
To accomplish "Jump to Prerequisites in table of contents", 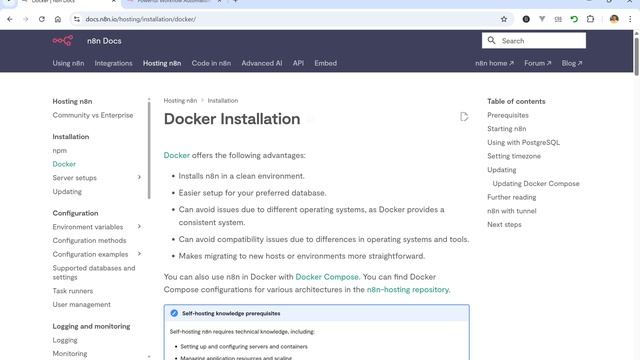I will pos(508,115).
